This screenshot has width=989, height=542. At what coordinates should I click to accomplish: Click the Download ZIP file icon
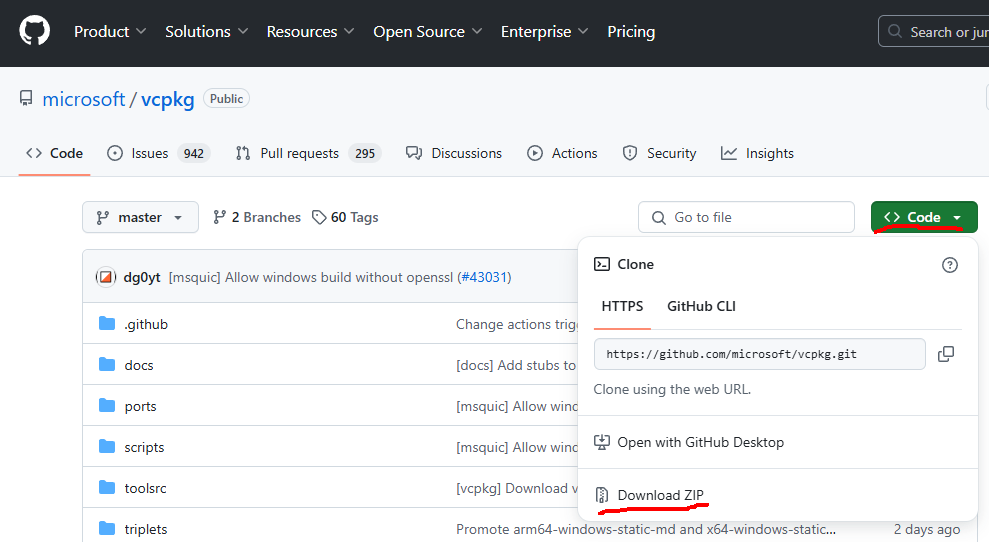[x=602, y=495]
